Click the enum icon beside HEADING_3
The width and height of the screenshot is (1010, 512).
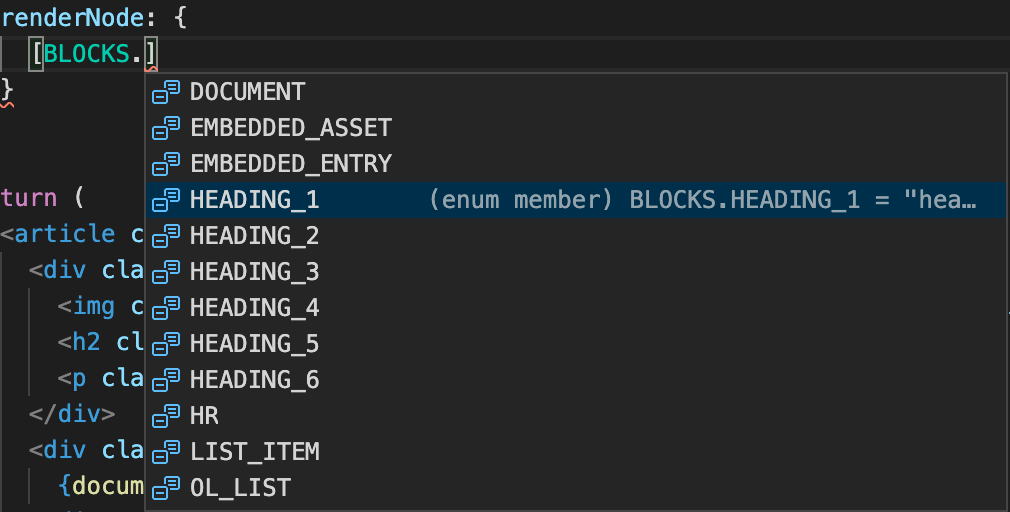pos(166,272)
